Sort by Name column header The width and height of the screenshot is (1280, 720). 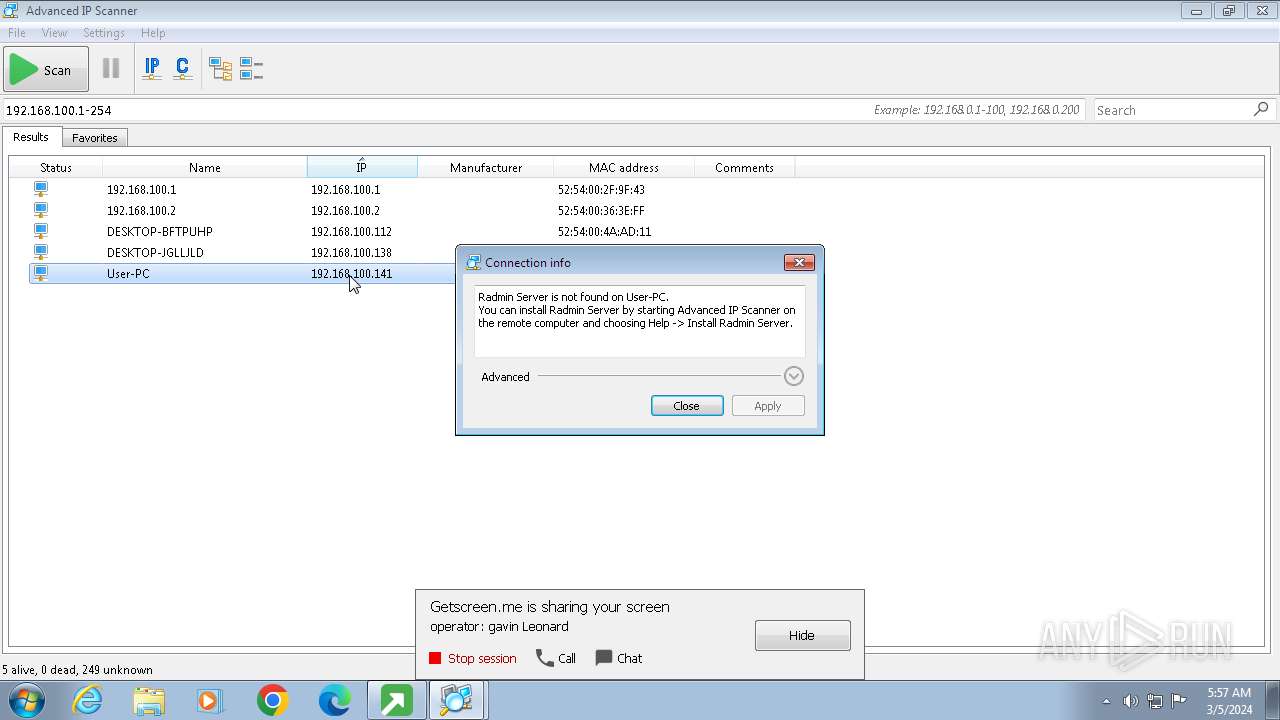205,167
